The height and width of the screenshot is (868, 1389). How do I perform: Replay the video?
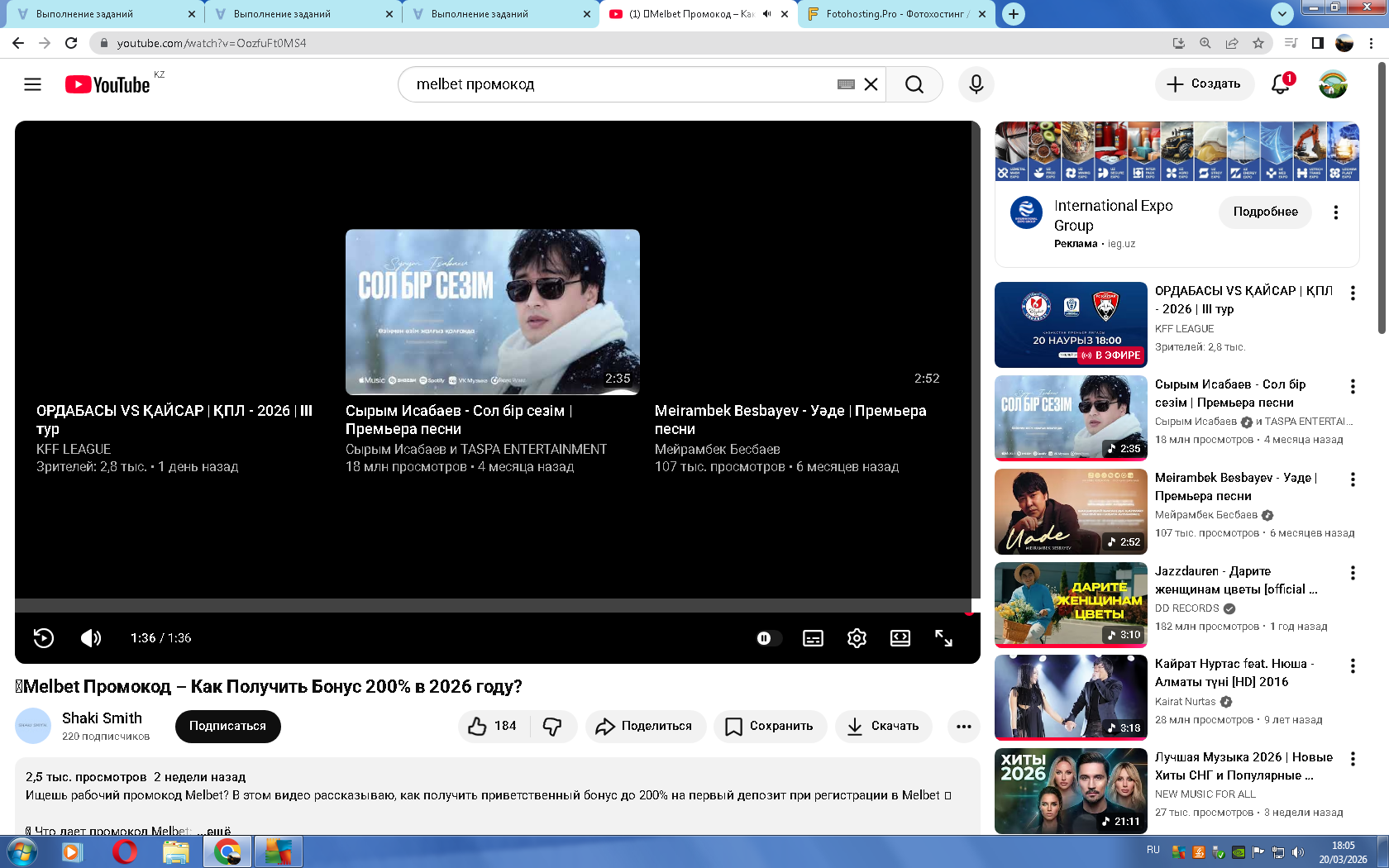[44, 638]
